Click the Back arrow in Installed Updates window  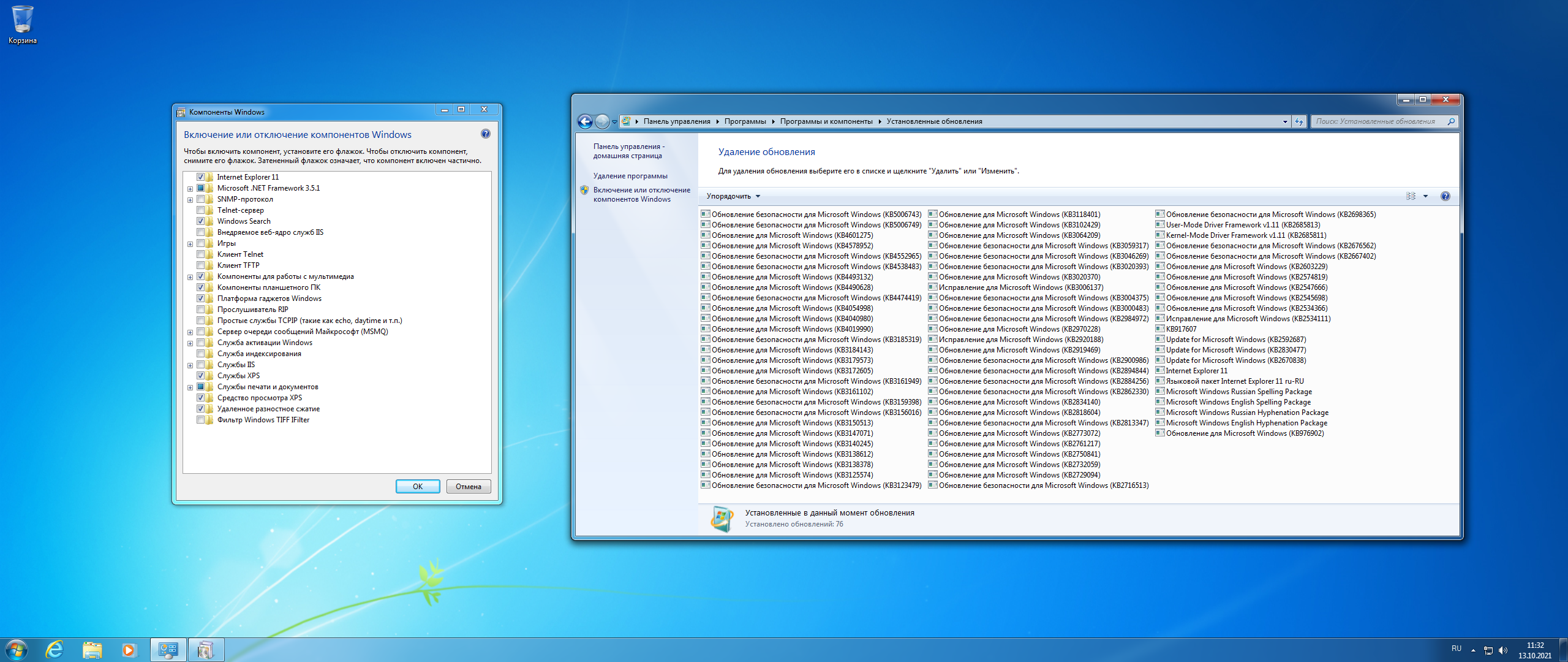pyautogui.click(x=586, y=121)
